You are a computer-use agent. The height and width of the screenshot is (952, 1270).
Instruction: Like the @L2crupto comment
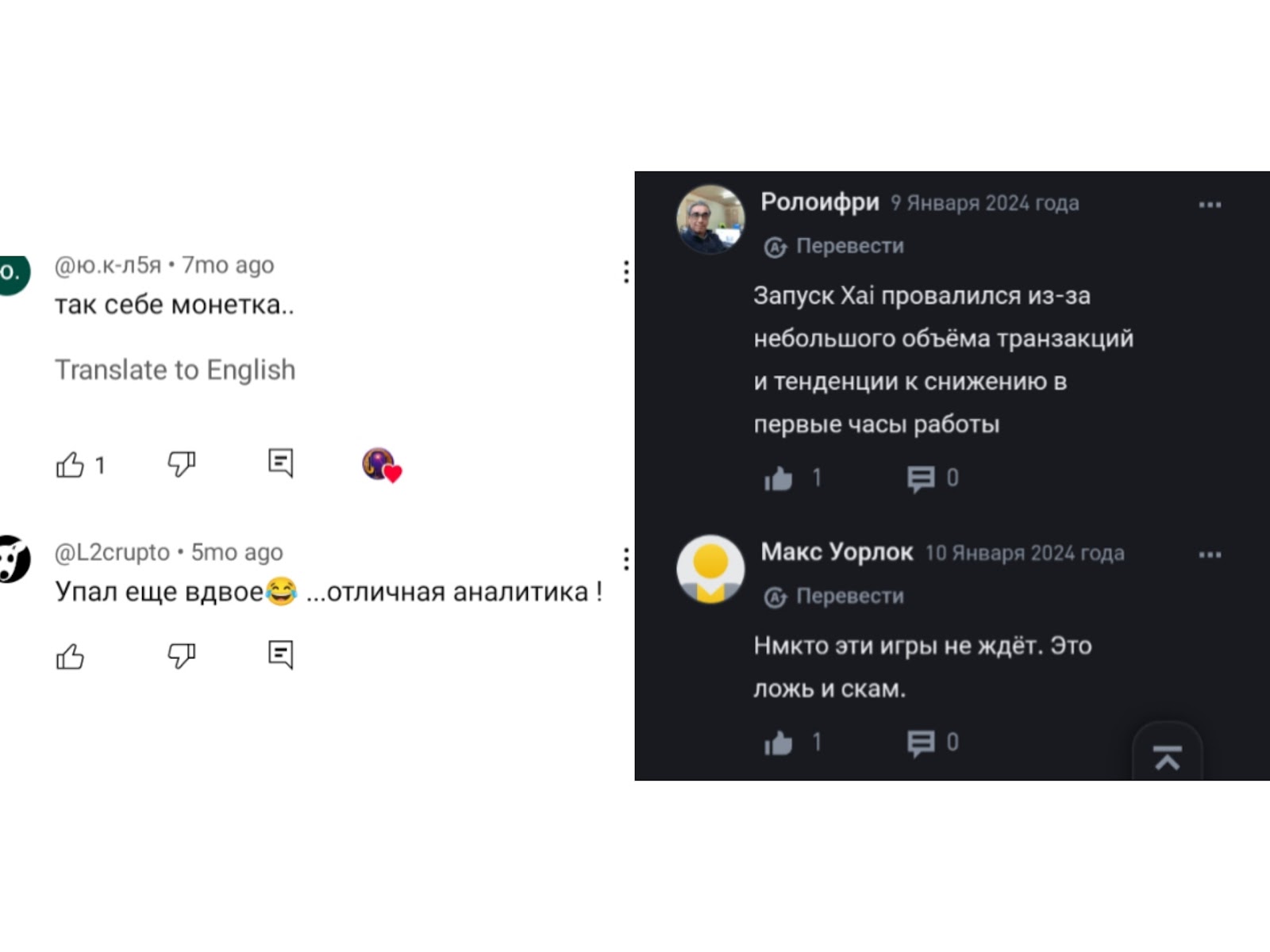(x=71, y=656)
